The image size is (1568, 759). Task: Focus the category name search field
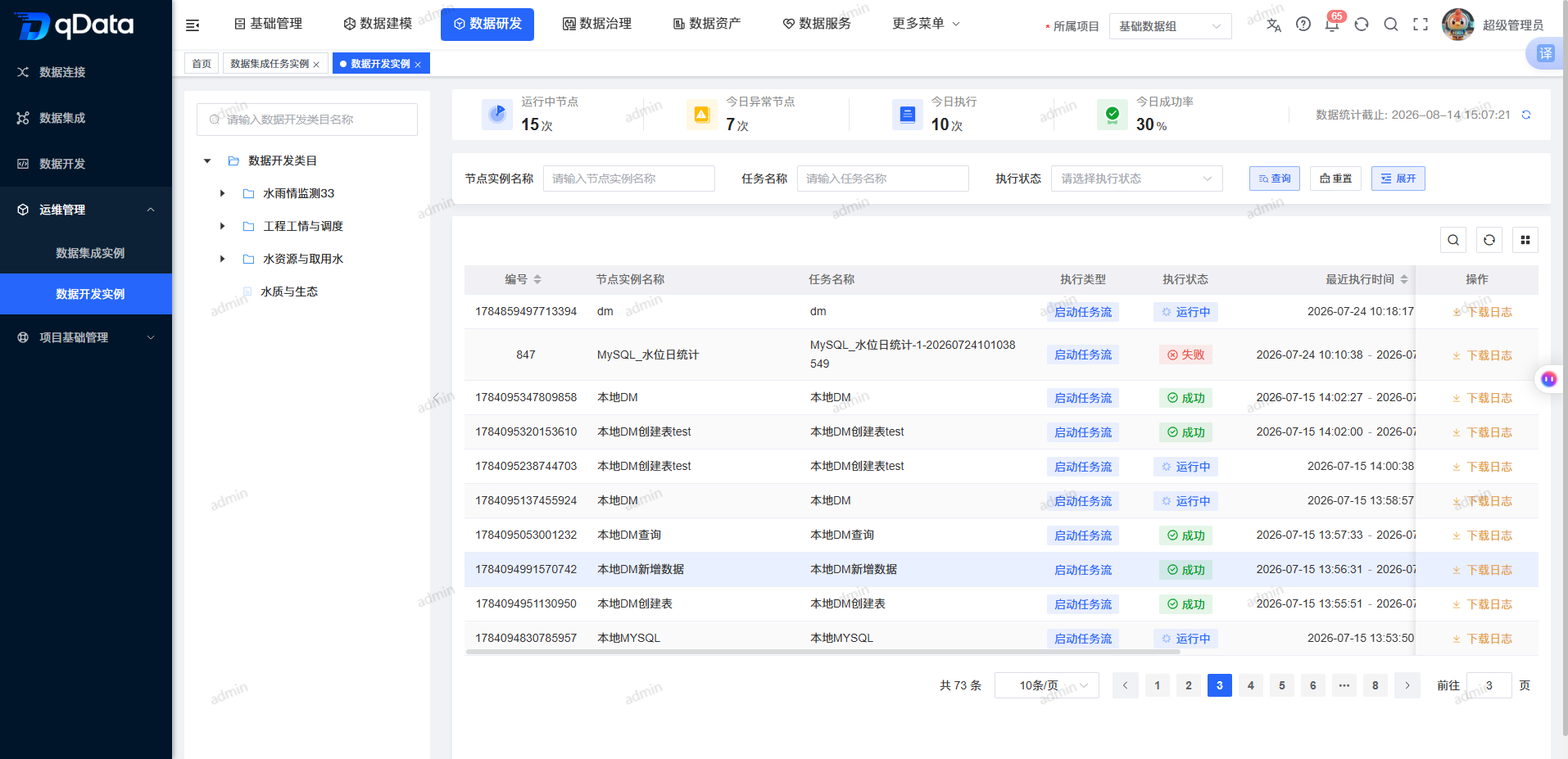306,120
